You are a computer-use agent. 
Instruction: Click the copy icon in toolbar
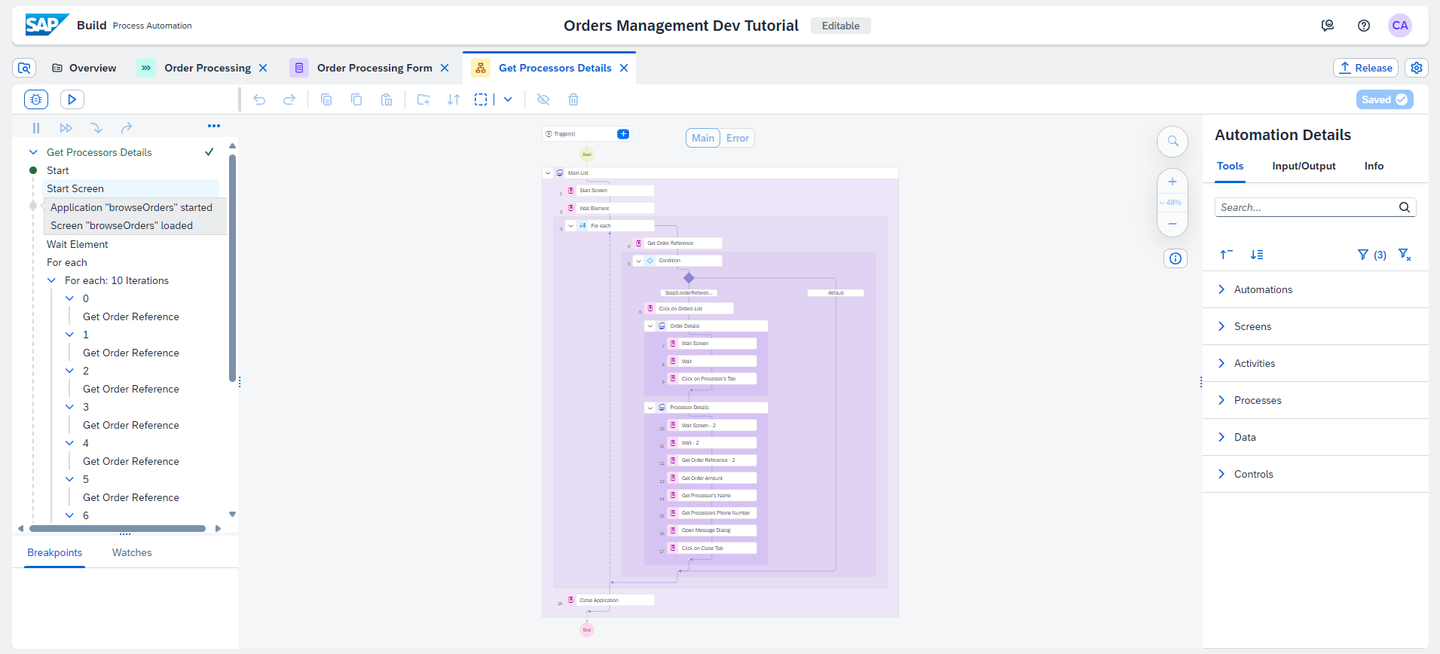pyautogui.click(x=356, y=99)
